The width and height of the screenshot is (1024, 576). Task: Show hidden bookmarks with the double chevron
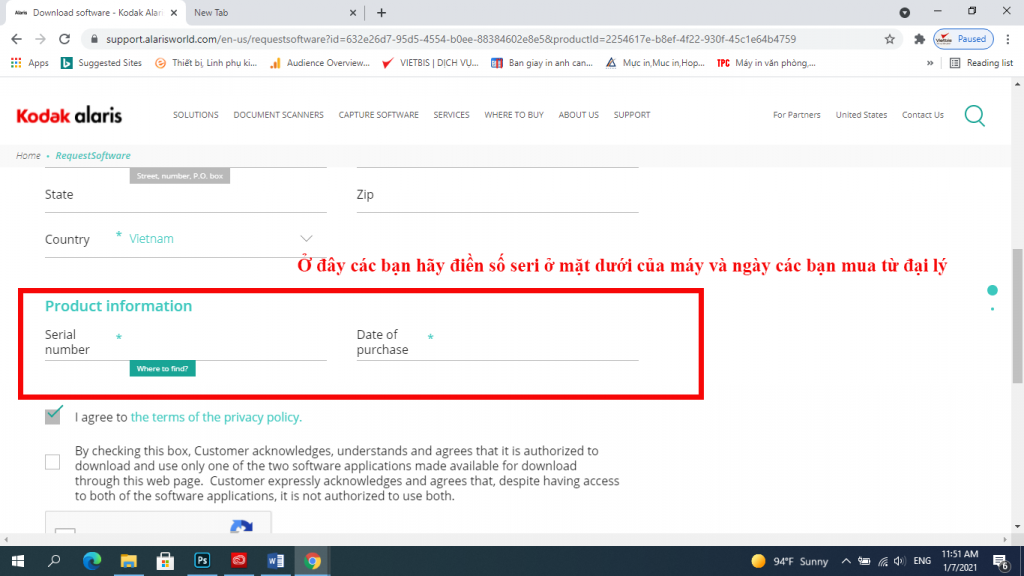pyautogui.click(x=931, y=63)
